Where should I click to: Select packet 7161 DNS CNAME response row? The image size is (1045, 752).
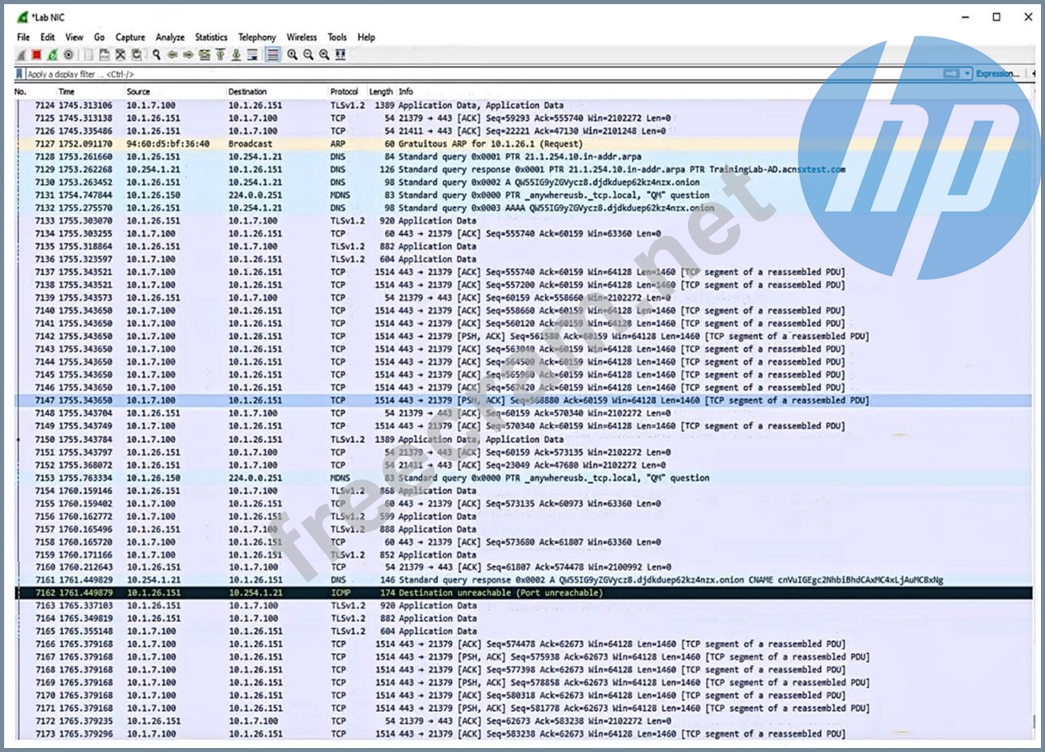523,580
